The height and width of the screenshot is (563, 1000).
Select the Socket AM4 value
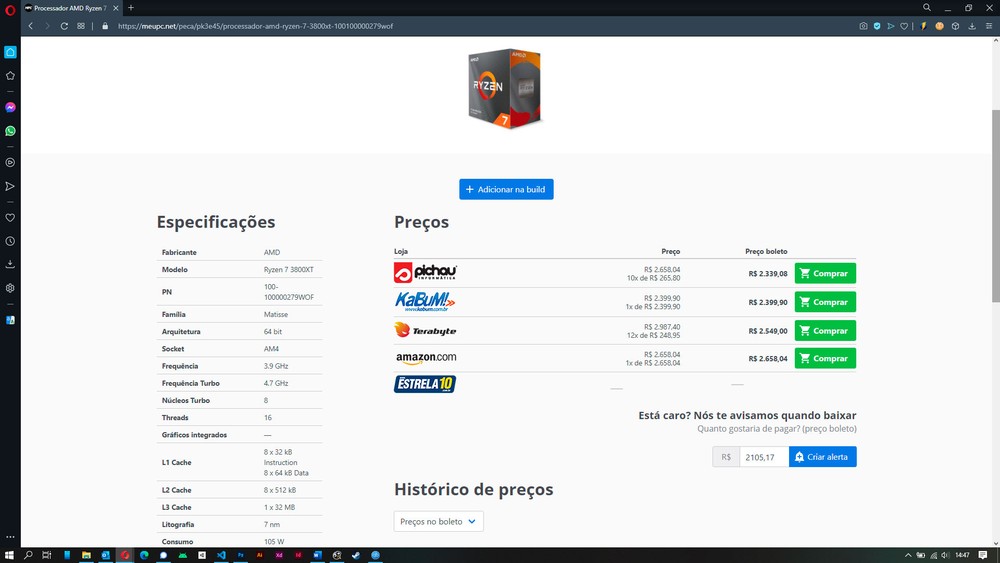click(271, 349)
